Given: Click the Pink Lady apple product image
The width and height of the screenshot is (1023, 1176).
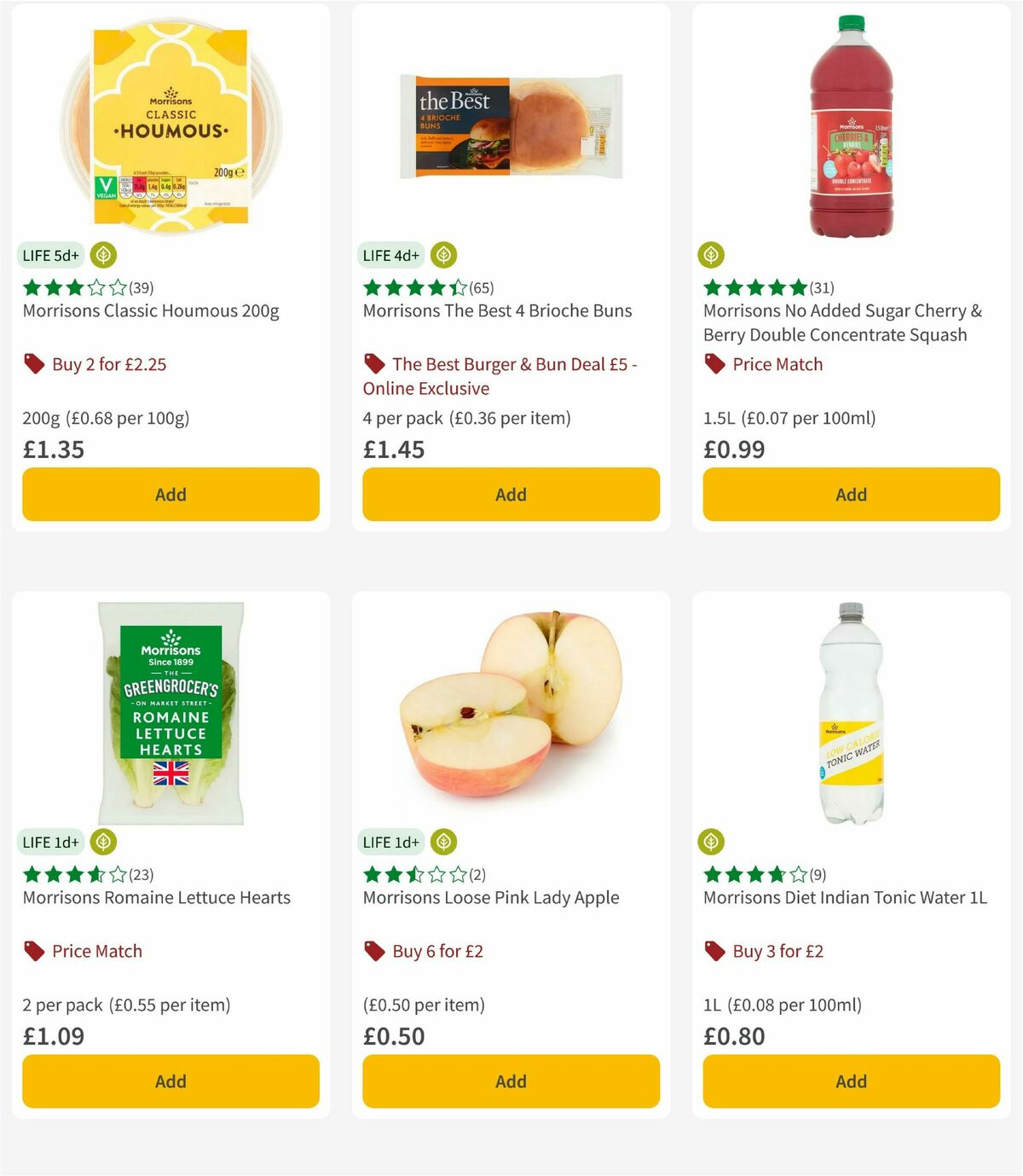Looking at the screenshot, I should [x=510, y=708].
